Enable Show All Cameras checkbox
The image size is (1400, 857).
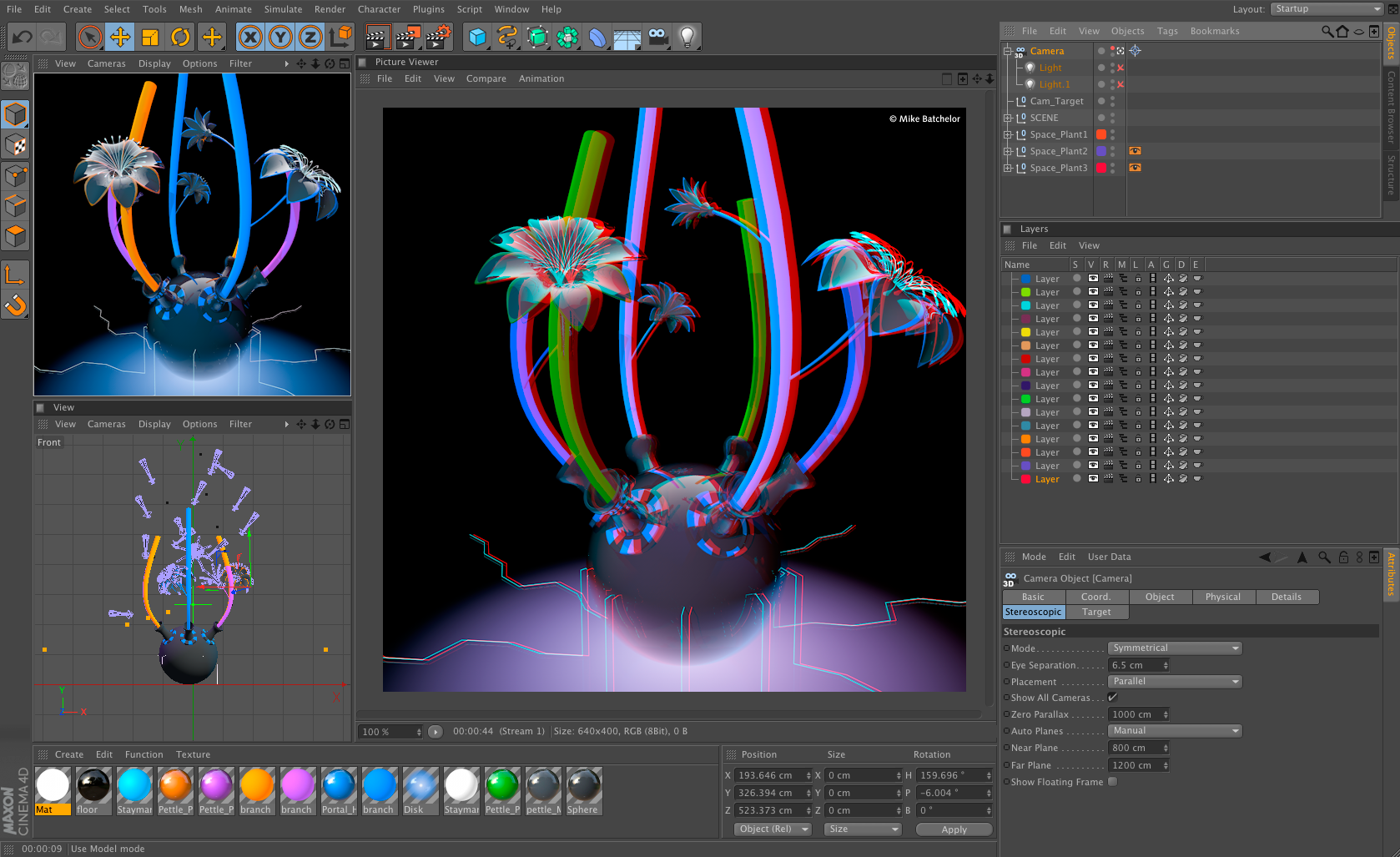pyautogui.click(x=1112, y=698)
